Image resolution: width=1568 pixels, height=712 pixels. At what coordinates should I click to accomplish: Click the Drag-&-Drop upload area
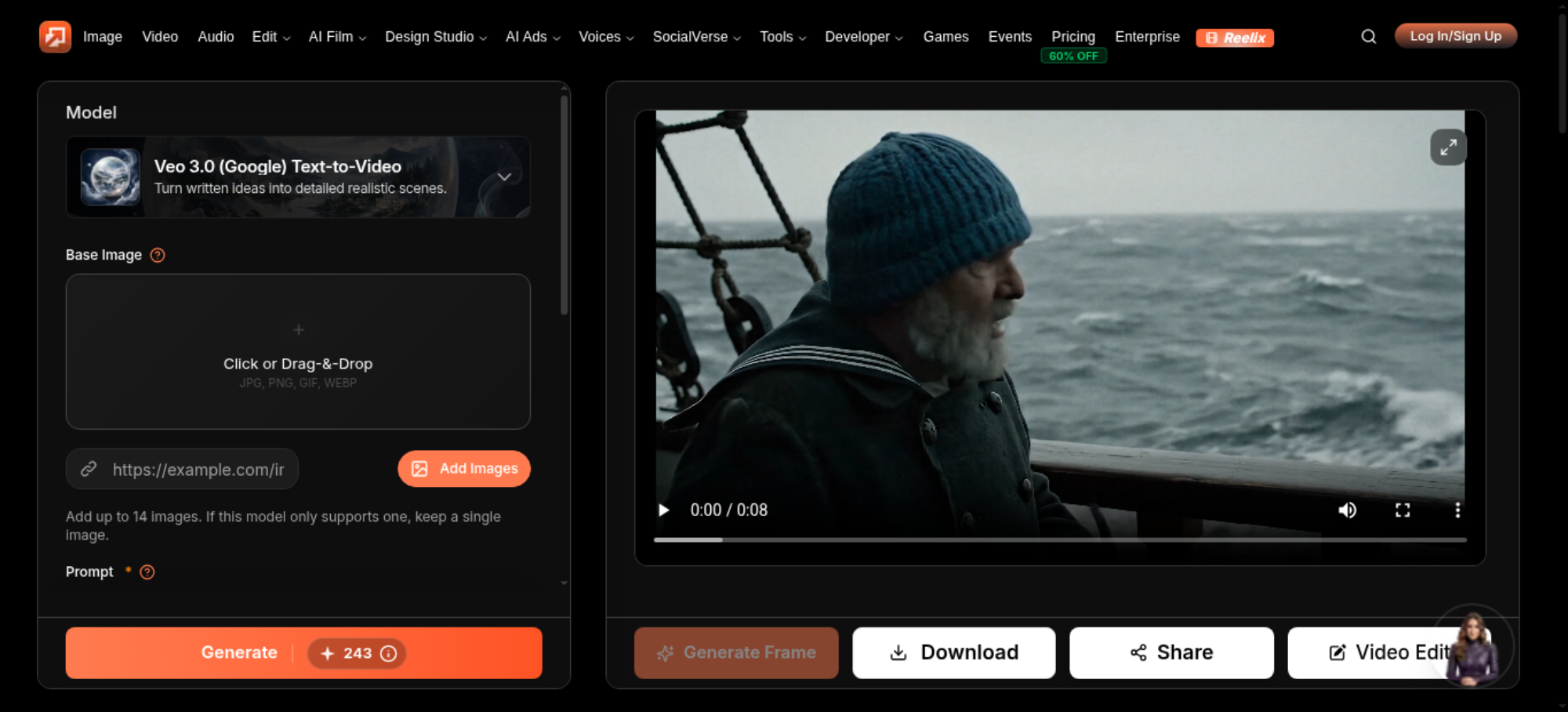pos(298,351)
